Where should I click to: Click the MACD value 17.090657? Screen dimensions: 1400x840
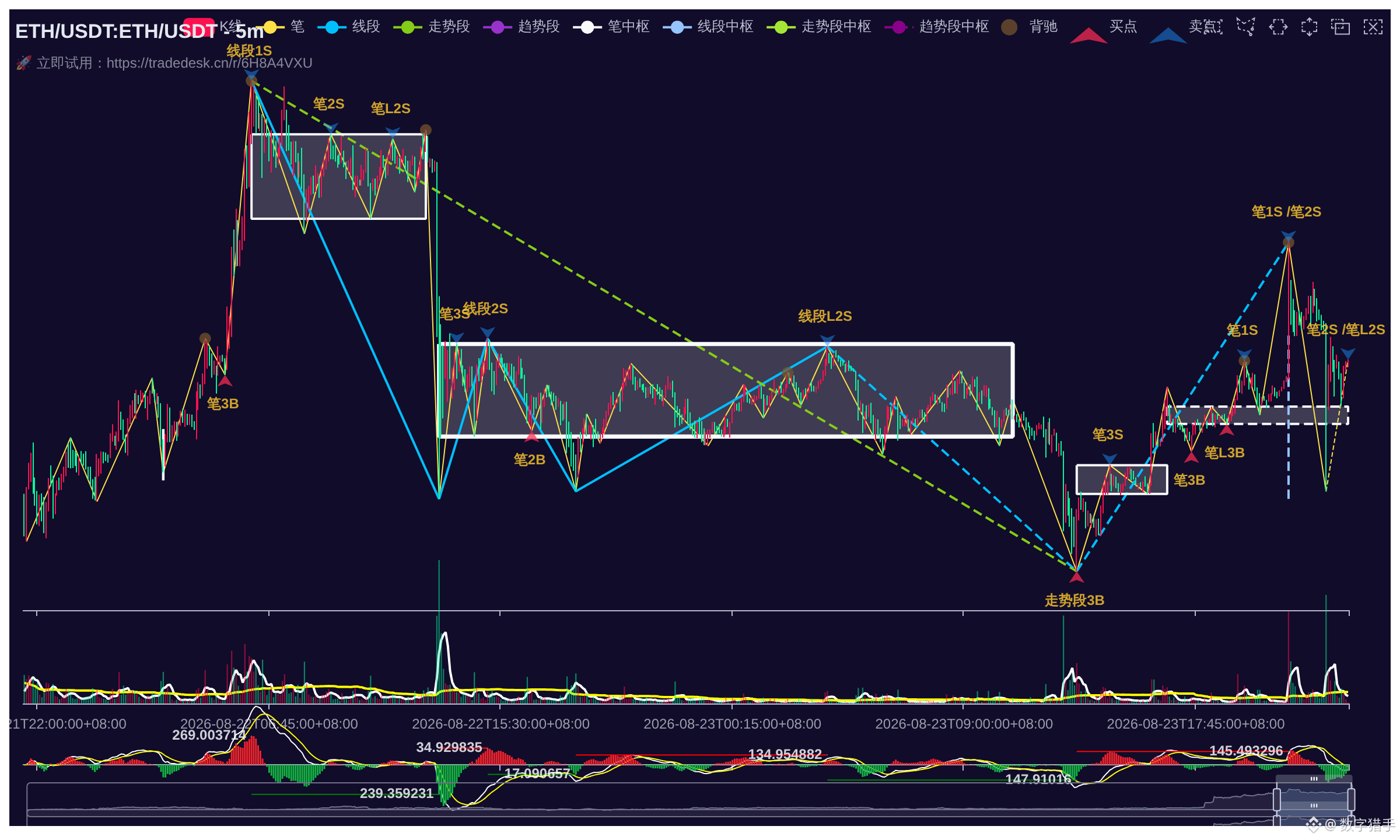click(x=537, y=773)
